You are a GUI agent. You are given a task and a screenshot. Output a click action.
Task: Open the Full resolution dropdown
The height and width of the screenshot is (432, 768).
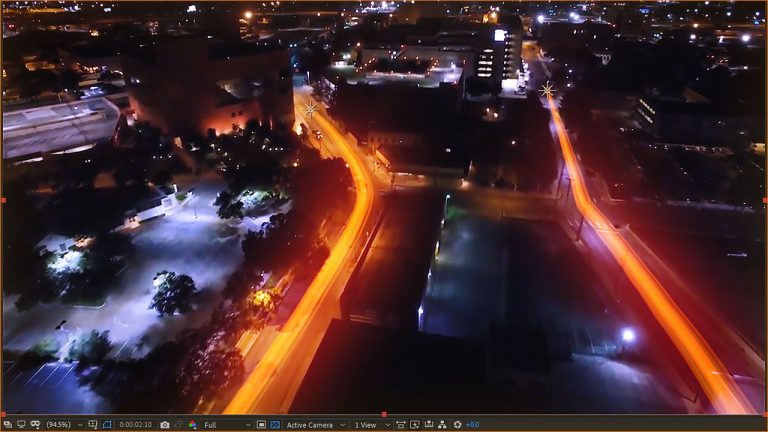tap(227, 425)
